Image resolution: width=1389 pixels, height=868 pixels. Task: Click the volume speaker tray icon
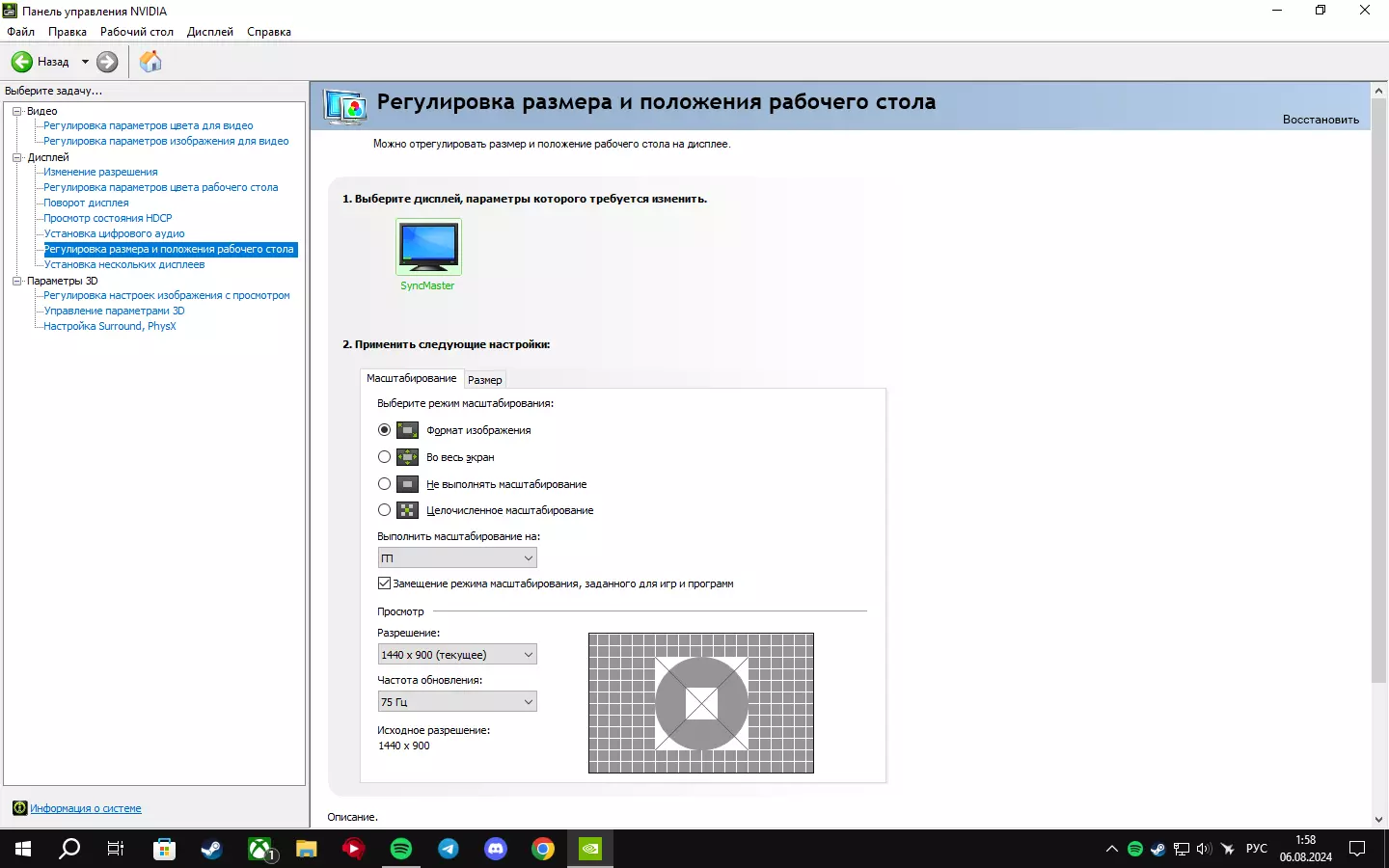[x=1204, y=849]
